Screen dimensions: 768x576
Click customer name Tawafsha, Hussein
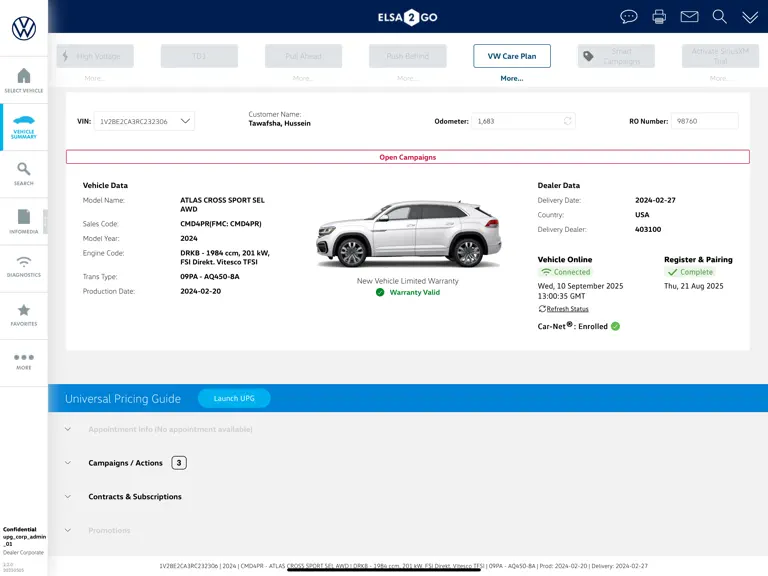pyautogui.click(x=279, y=123)
